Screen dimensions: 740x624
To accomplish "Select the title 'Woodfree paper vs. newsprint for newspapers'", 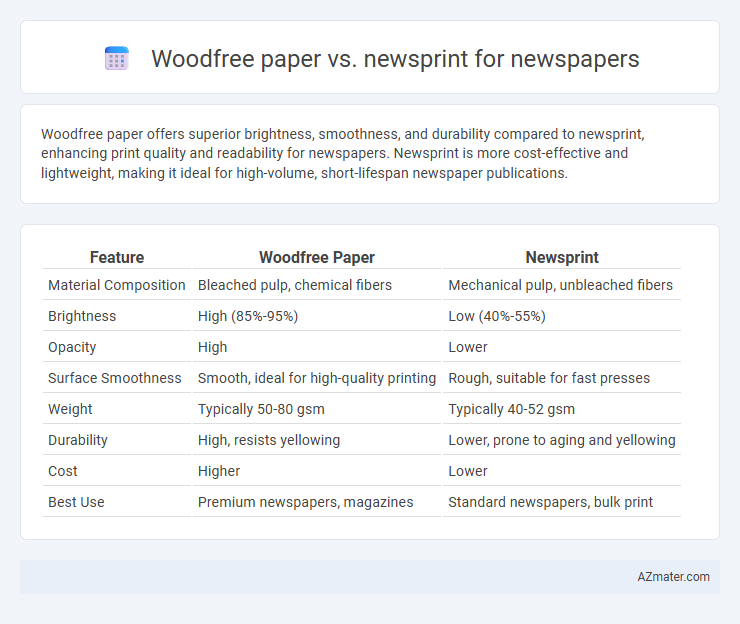I will click(x=395, y=59).
